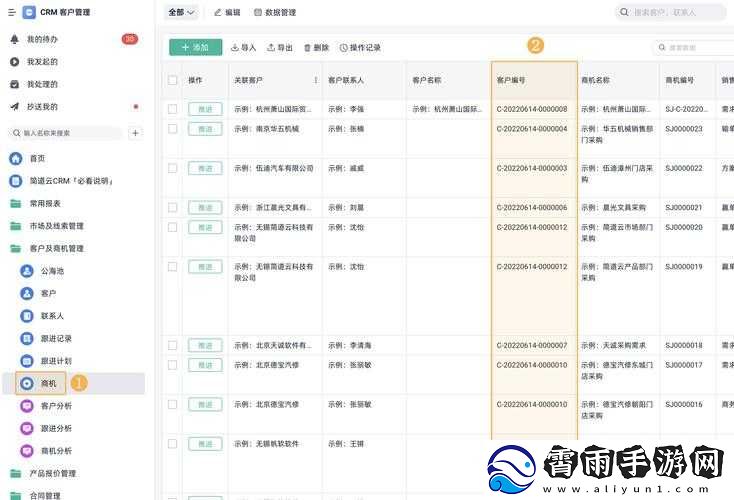Viewport: 734px width, 500px height.
Task: Click the green 添加 button
Action: (x=196, y=47)
